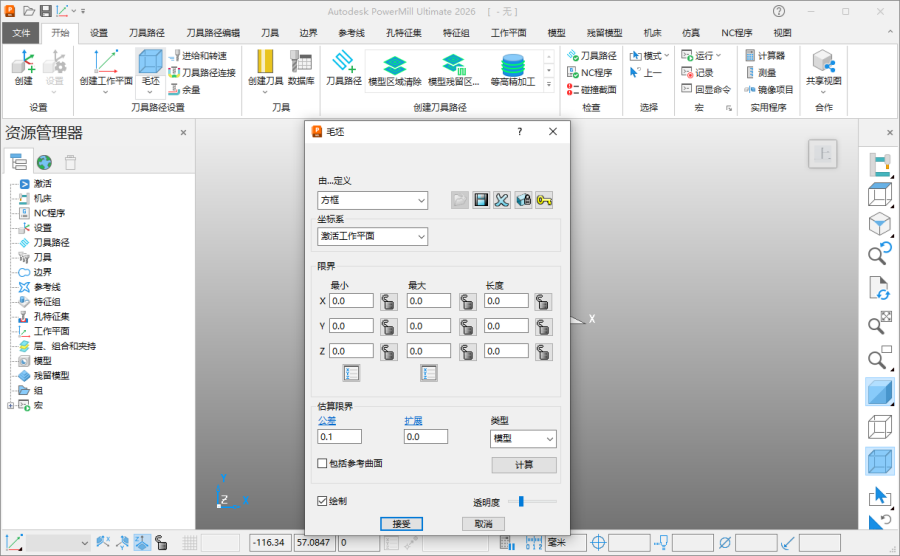The width and height of the screenshot is (900, 556).
Task: Open the globe tab in 资源管理器
Action: click(44, 162)
